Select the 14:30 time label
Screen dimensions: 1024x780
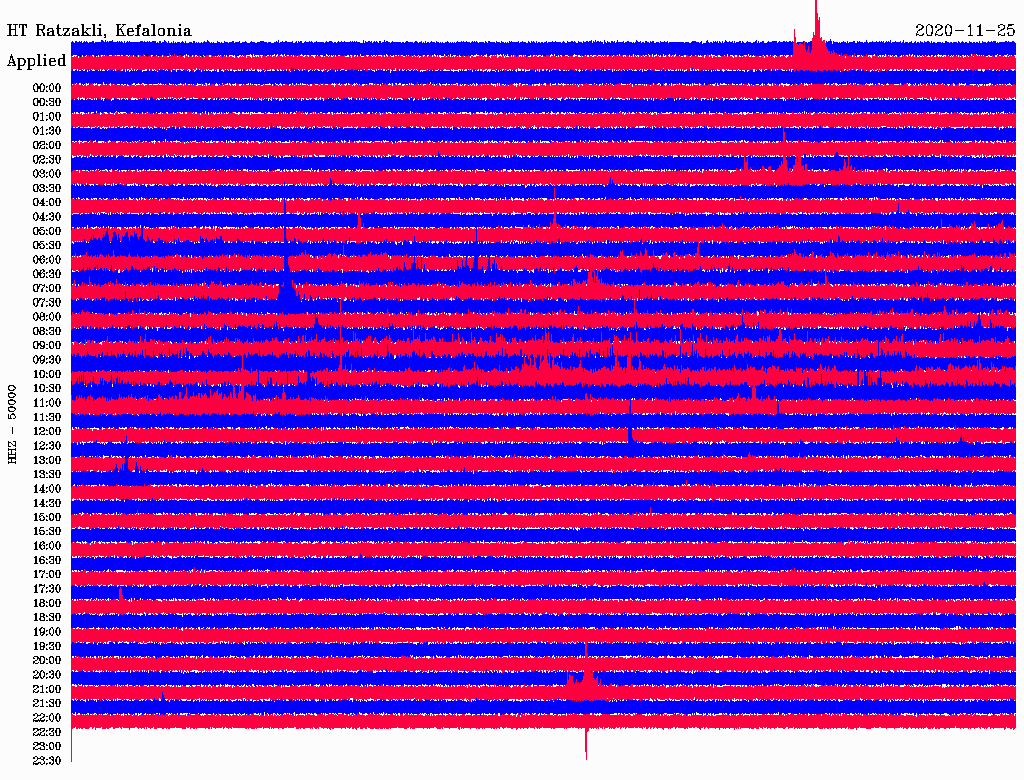[x=47, y=504]
